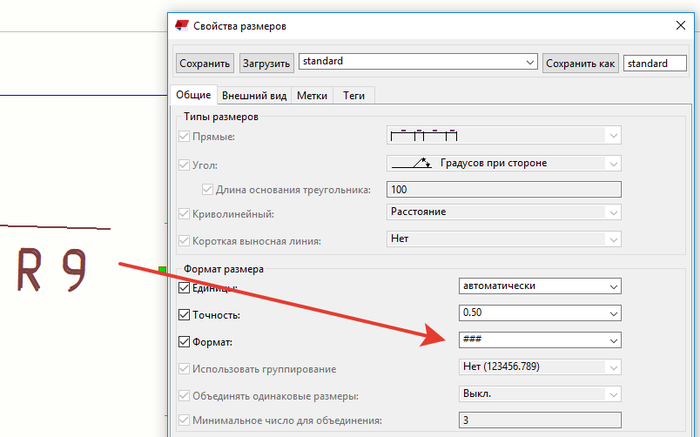Open the Нет short extension line dropdown
Image resolution: width=700 pixels, height=437 pixels.
point(504,239)
